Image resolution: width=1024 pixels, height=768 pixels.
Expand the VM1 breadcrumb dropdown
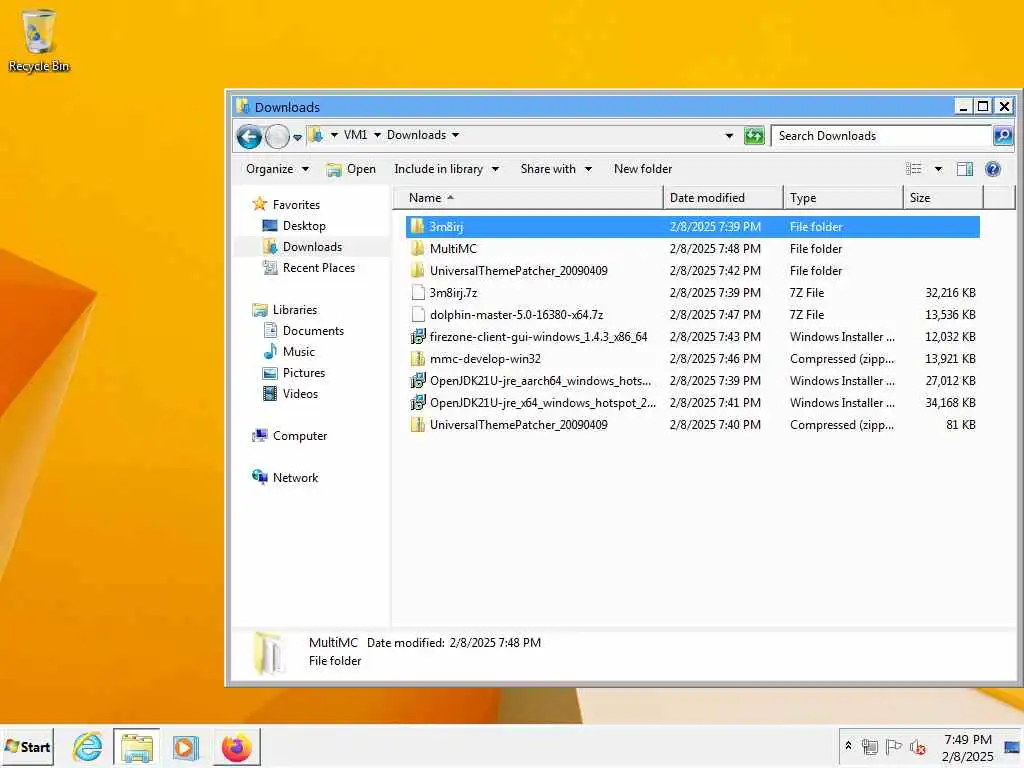pos(377,135)
